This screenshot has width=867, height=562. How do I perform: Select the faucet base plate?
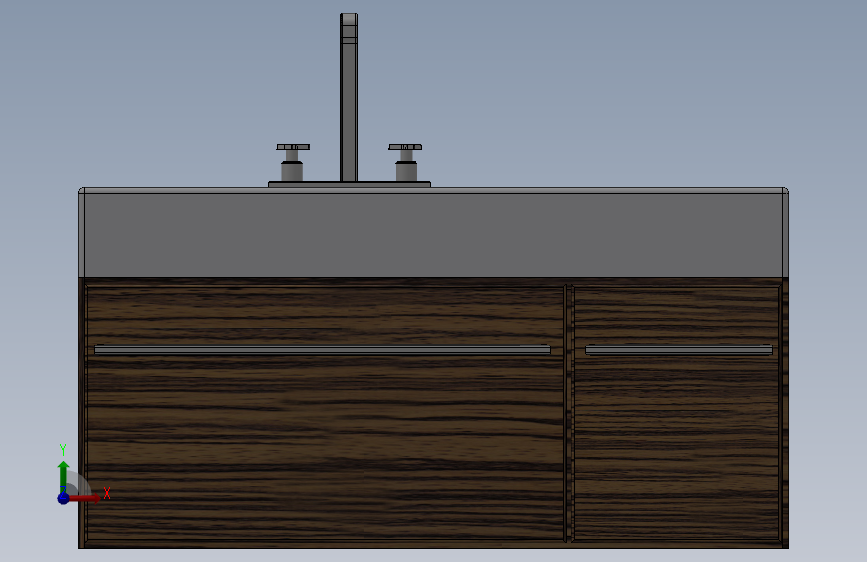click(349, 184)
